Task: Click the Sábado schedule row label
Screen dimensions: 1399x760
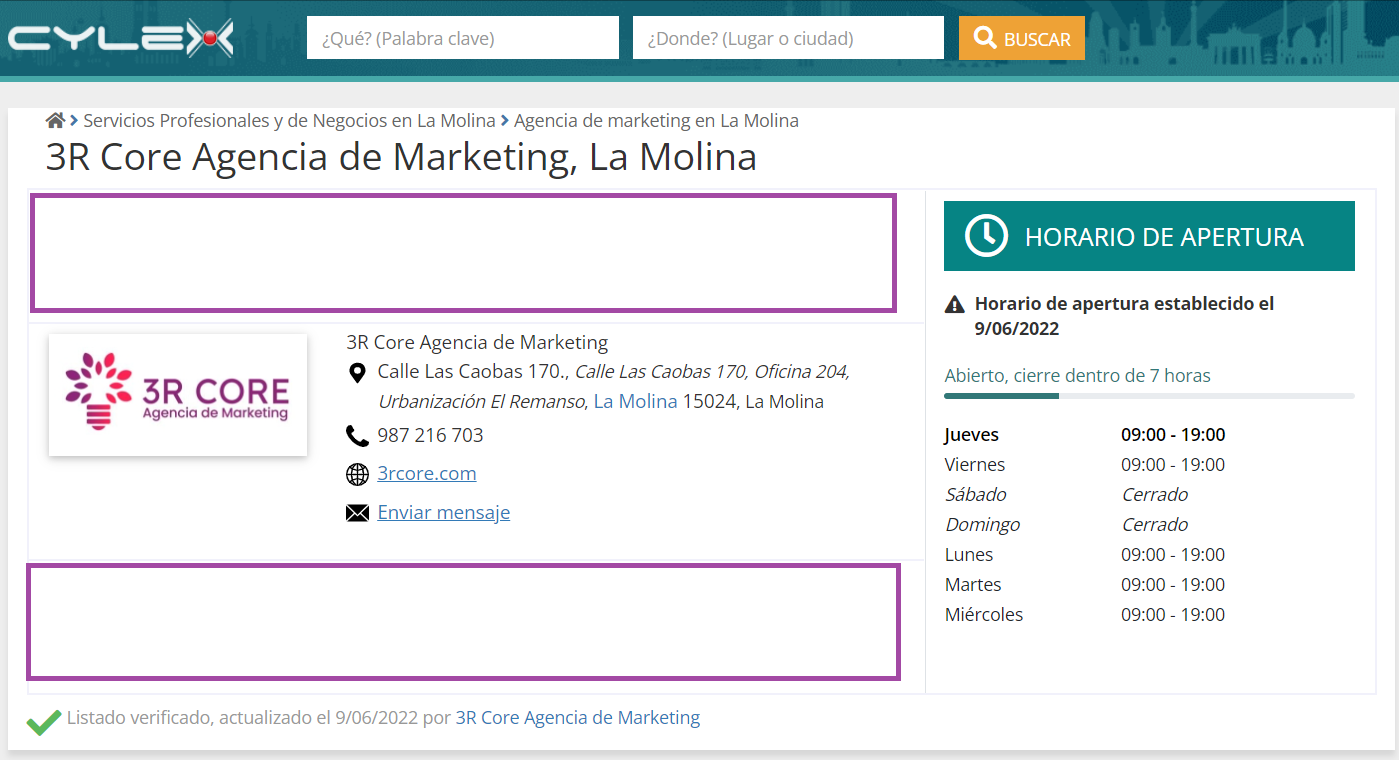Action: click(975, 495)
